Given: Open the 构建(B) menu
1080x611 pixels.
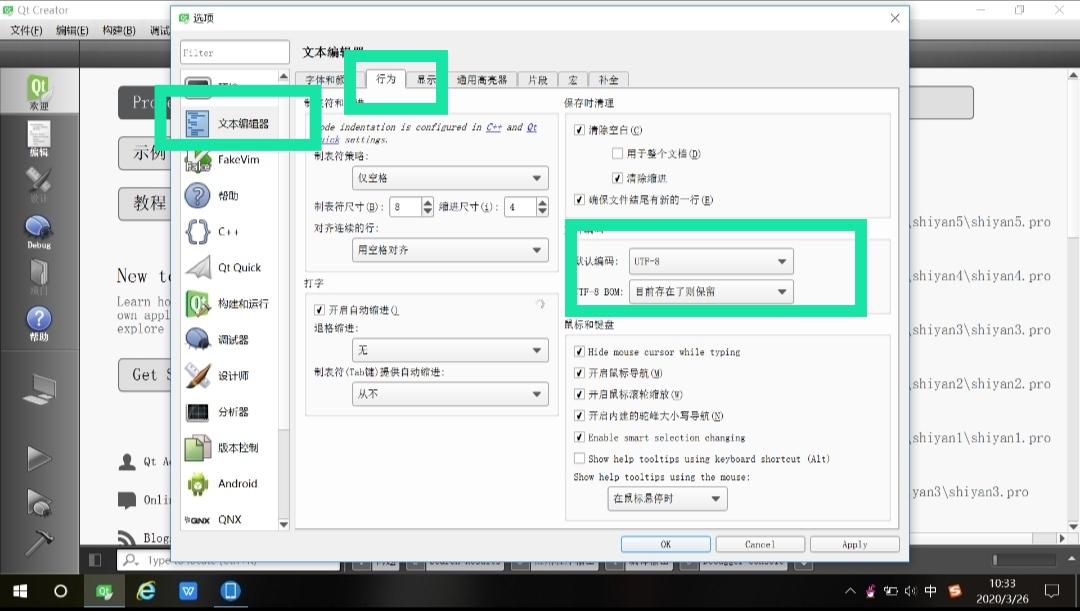Looking at the screenshot, I should coord(118,30).
